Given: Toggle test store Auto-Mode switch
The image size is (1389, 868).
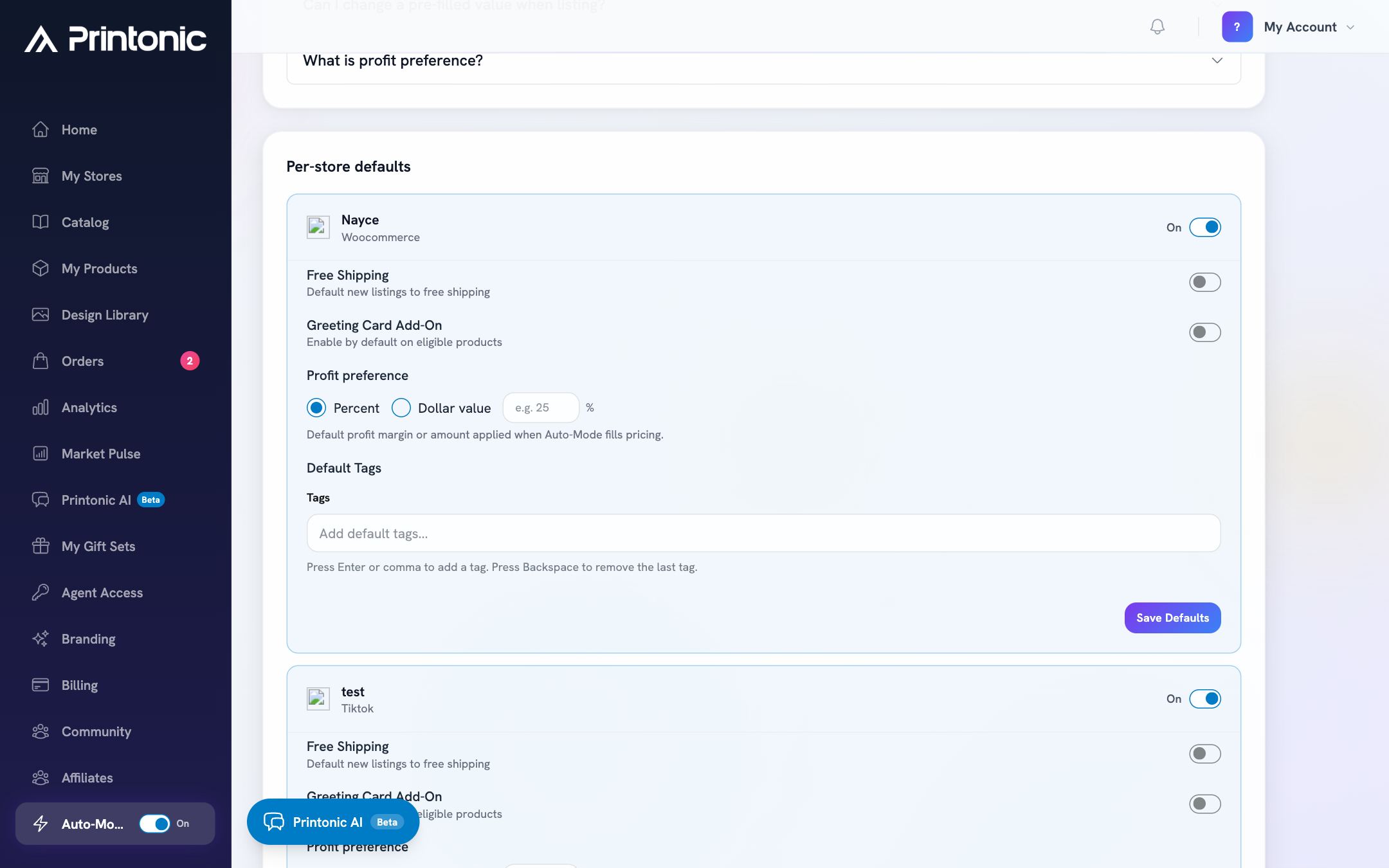Looking at the screenshot, I should click(x=1204, y=699).
